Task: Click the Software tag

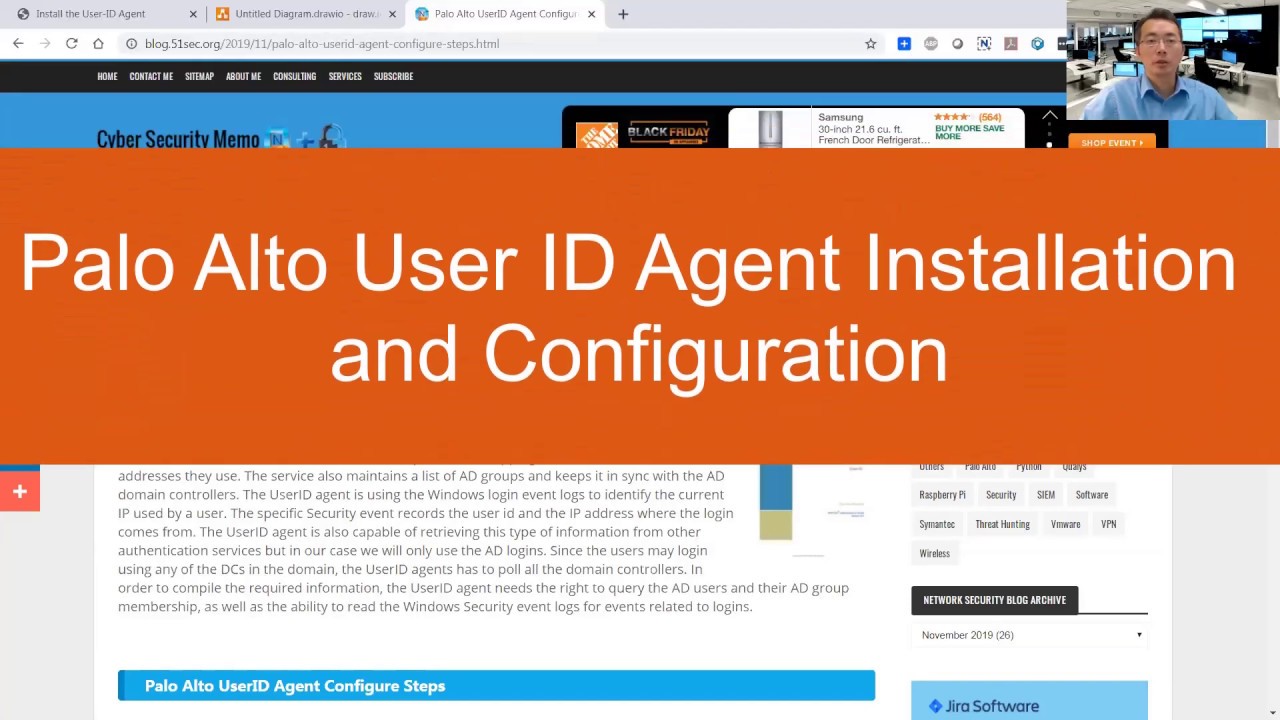Action: click(x=1092, y=494)
